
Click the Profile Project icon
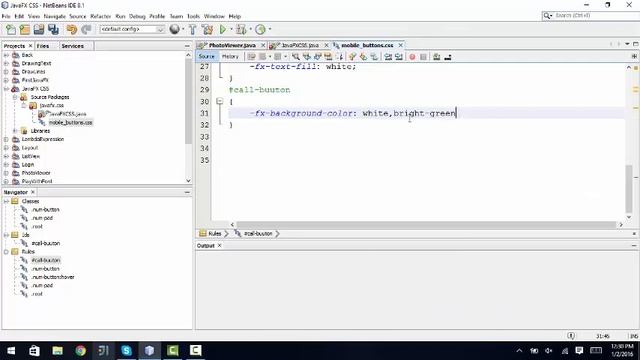260,29
